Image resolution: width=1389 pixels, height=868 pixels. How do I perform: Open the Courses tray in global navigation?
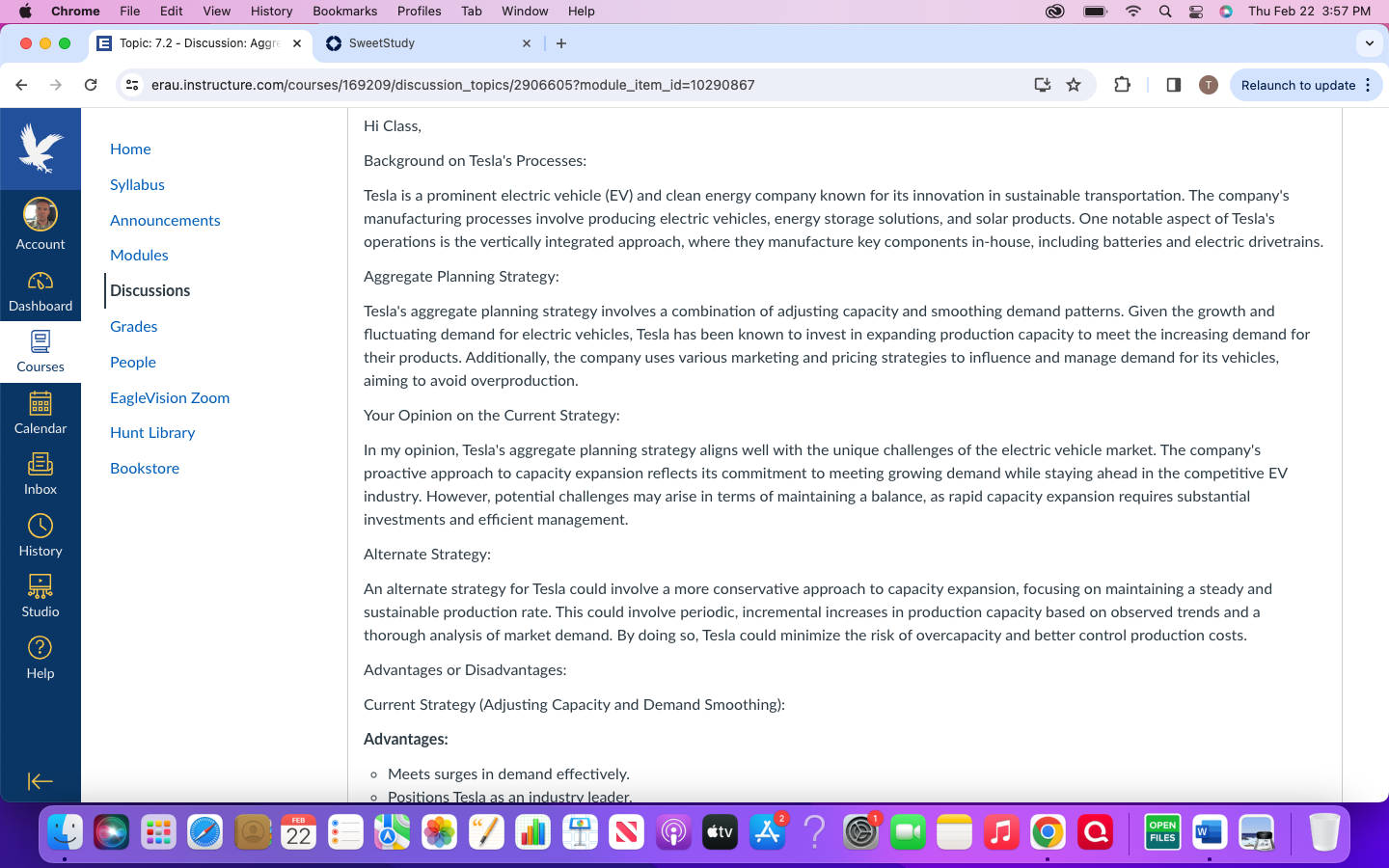41,352
